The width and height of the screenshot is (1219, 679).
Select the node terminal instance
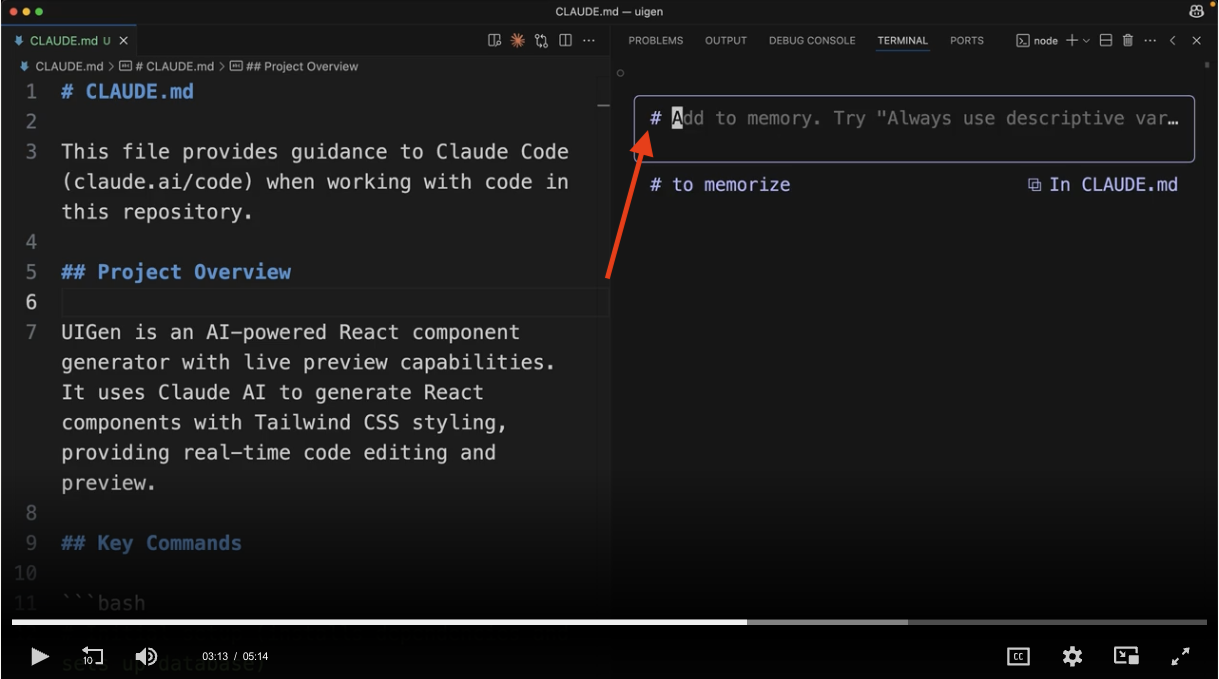click(x=1037, y=41)
